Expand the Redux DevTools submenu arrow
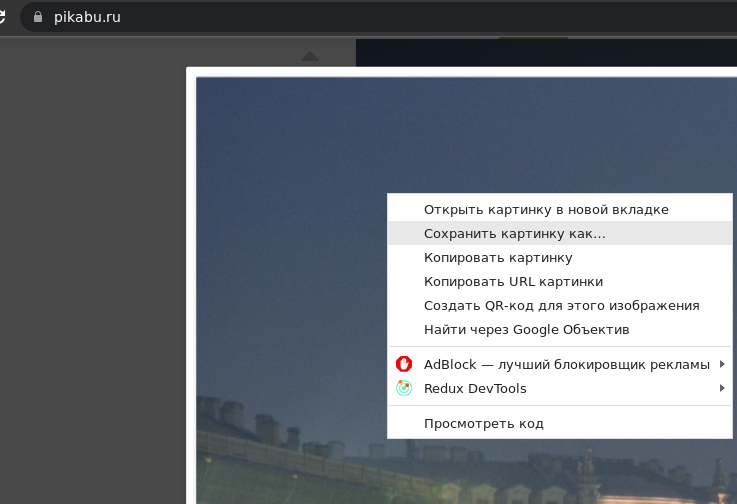Viewport: 737px width, 504px height. pyautogui.click(x=722, y=388)
